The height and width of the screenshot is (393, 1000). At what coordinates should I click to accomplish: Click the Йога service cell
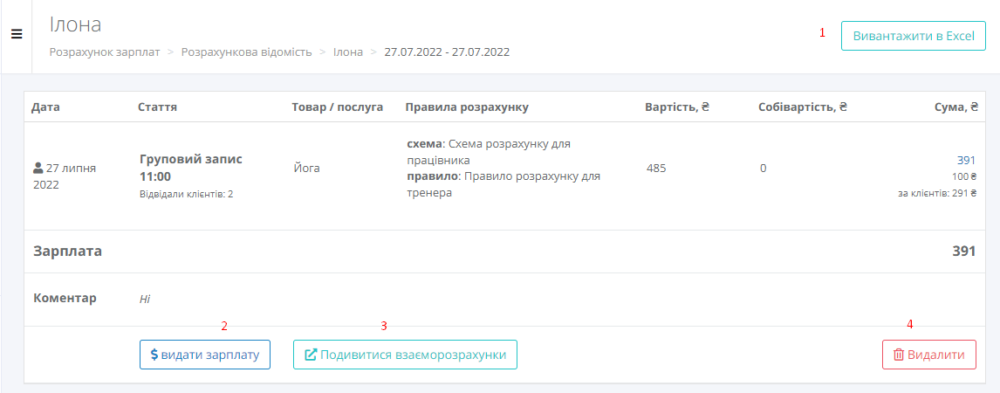(x=306, y=168)
